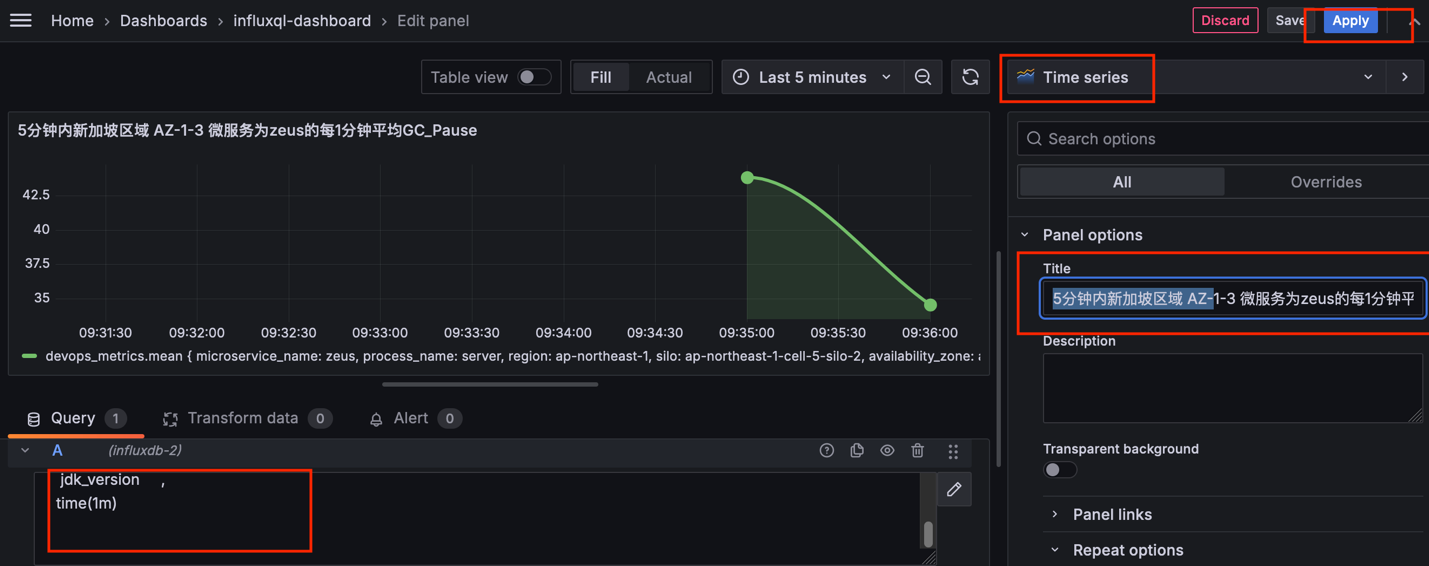The height and width of the screenshot is (566, 1429).
Task: Open the Last 5 minutes time picker
Action: pos(812,77)
